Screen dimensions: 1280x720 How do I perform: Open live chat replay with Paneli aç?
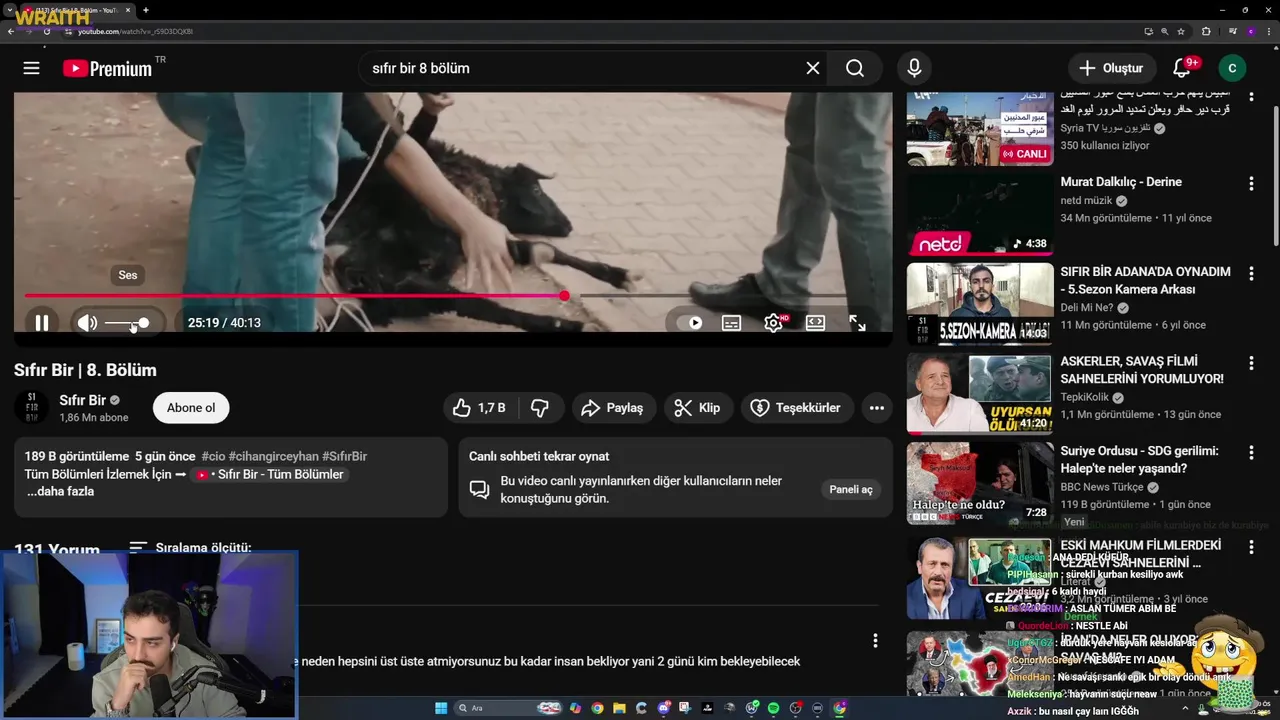(851, 489)
